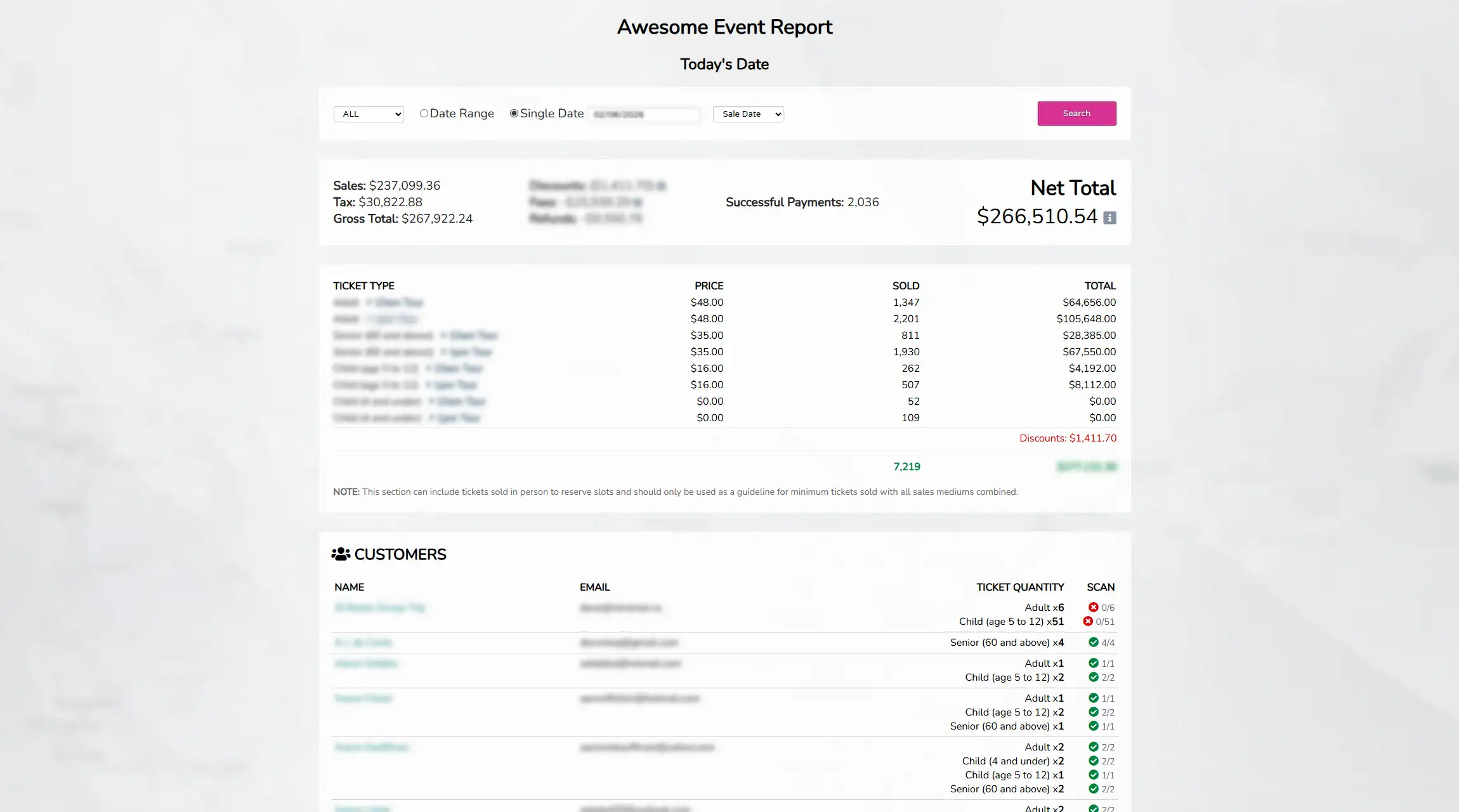Viewport: 1459px width, 812px height.
Task: Open the ALL filter dropdown
Action: pos(369,114)
